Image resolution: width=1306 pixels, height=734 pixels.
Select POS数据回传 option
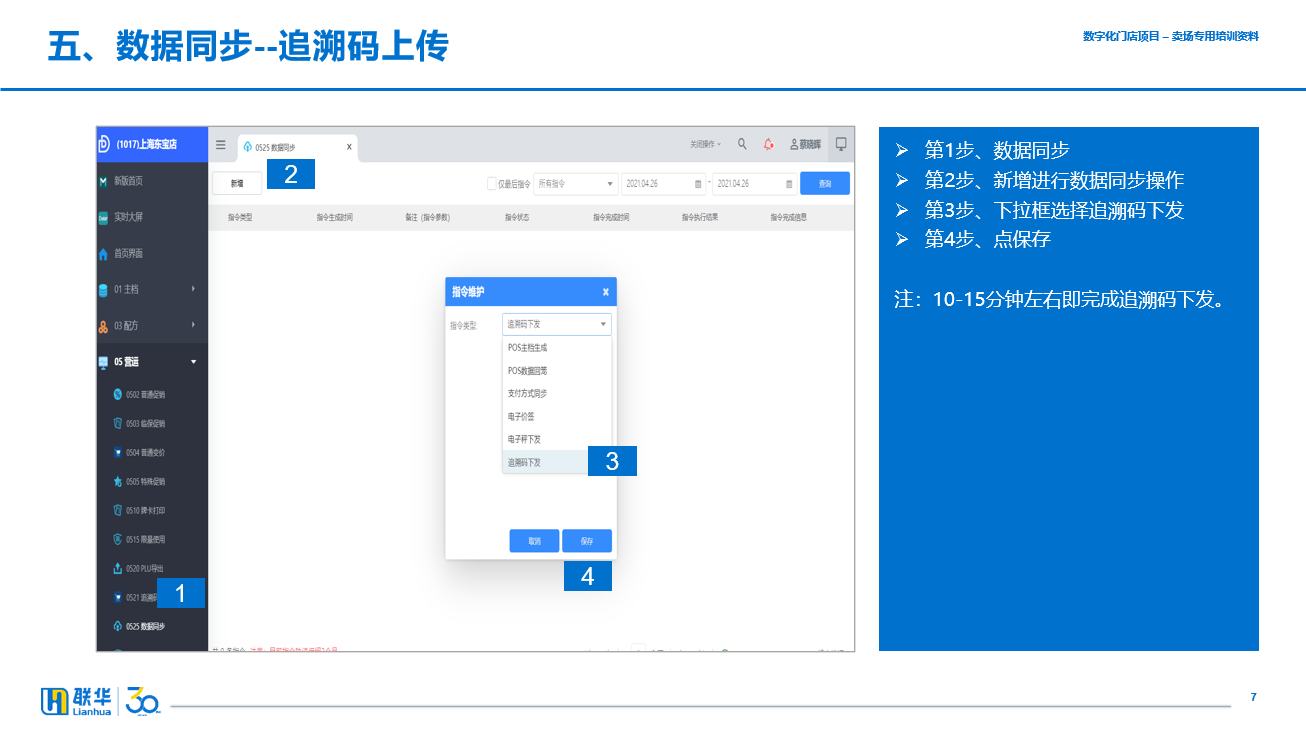[x=557, y=371]
